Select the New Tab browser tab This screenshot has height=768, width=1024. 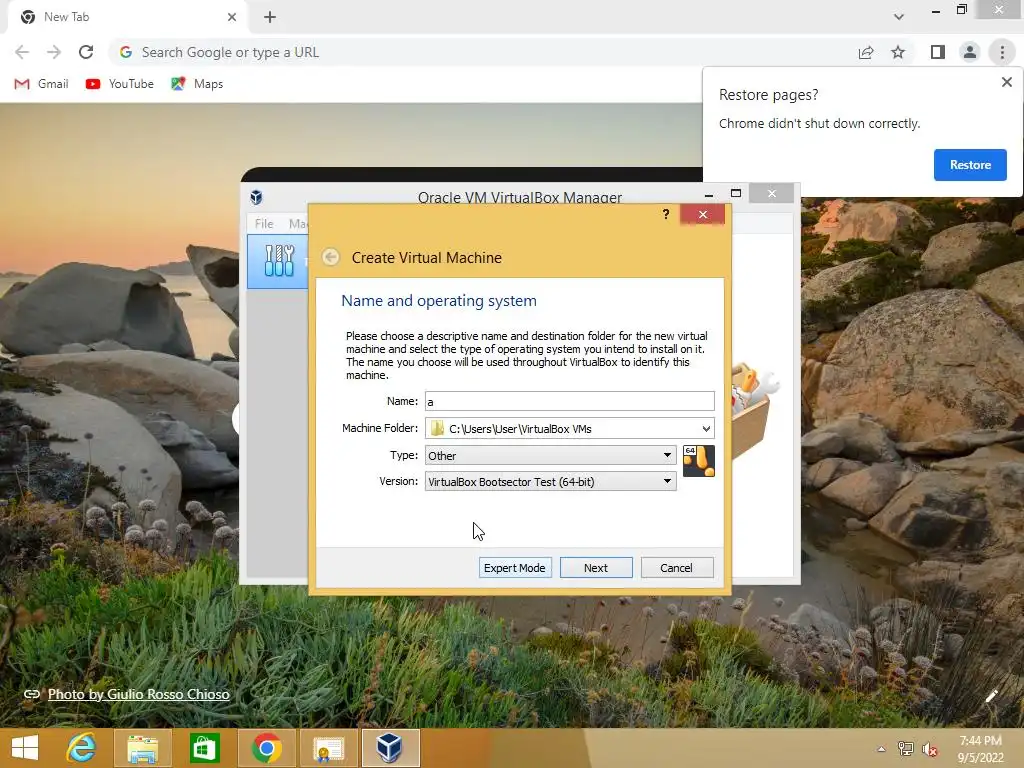click(127, 17)
